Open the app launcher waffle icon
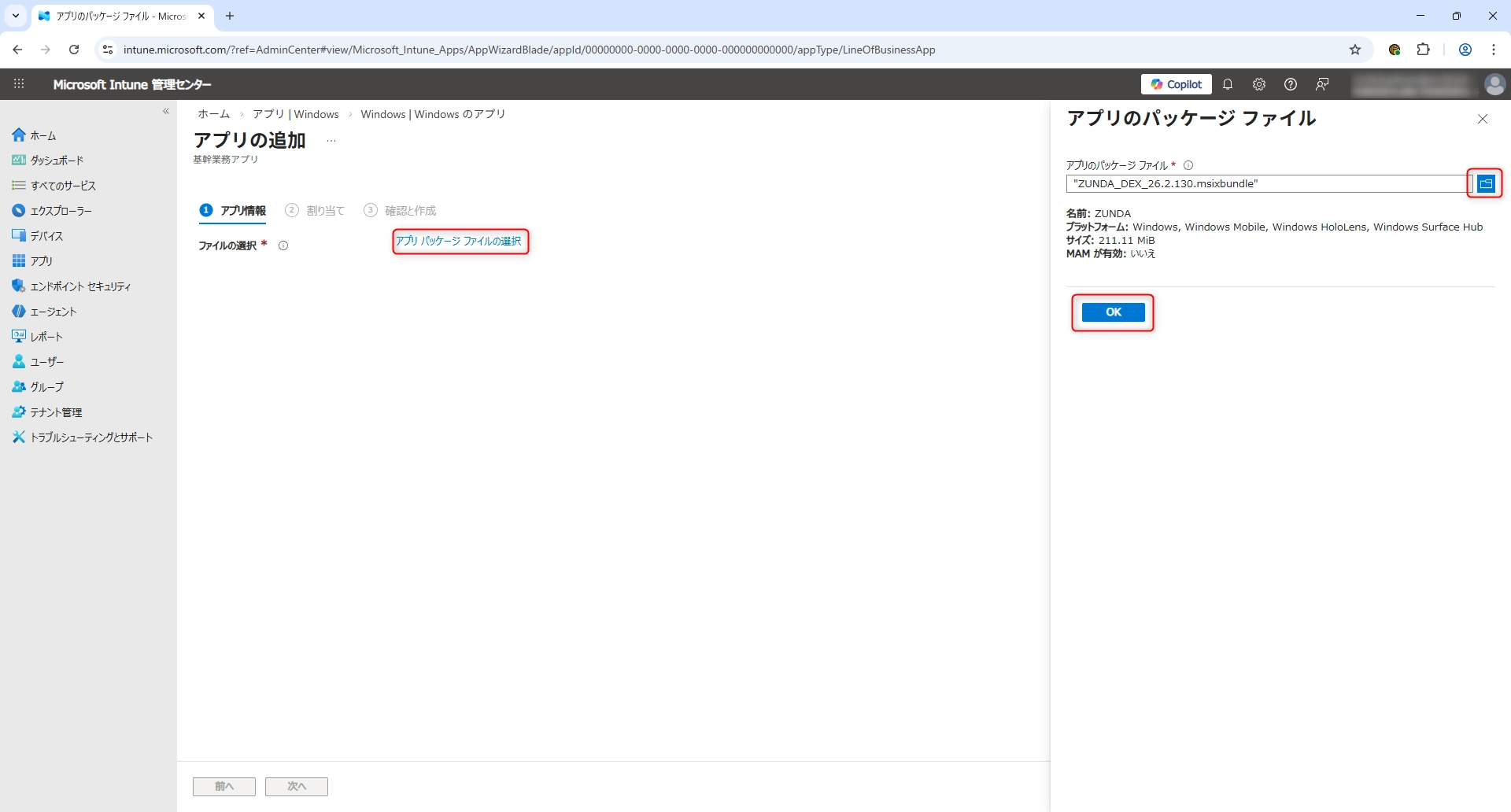Screen dimensions: 1511x812 pos(19,84)
